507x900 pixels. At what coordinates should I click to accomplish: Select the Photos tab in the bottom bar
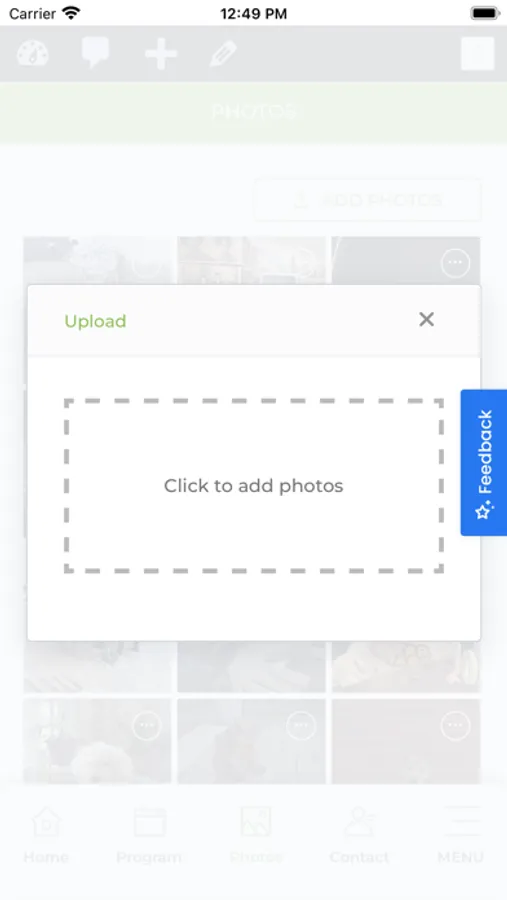pyautogui.click(x=256, y=835)
